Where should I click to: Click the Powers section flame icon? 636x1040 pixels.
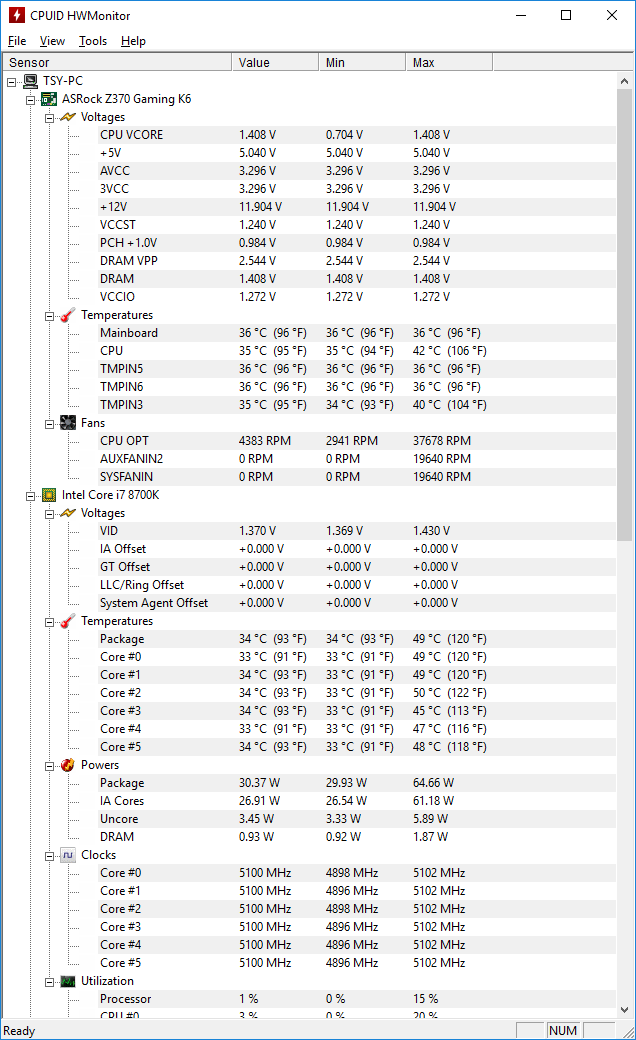coord(68,765)
